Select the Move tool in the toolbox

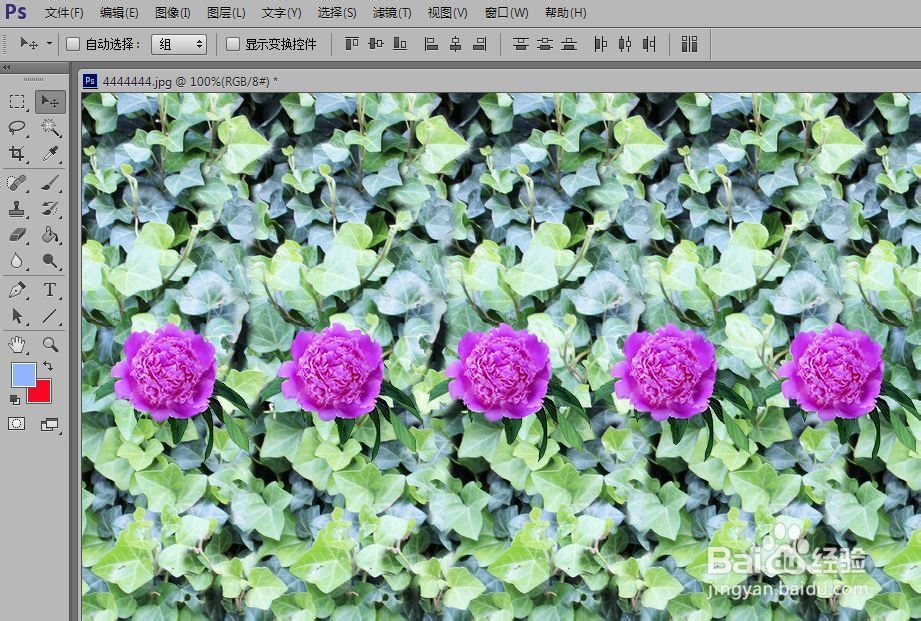[x=50, y=102]
